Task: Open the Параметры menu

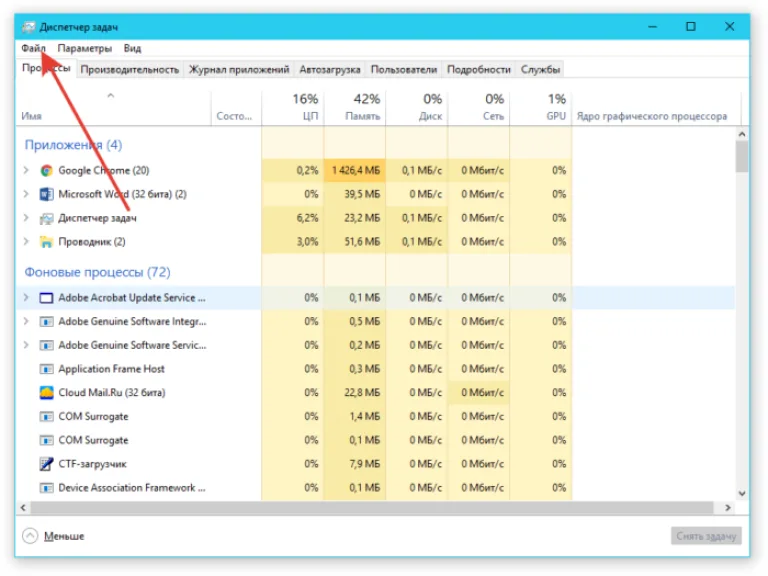Action: pyautogui.click(x=85, y=48)
